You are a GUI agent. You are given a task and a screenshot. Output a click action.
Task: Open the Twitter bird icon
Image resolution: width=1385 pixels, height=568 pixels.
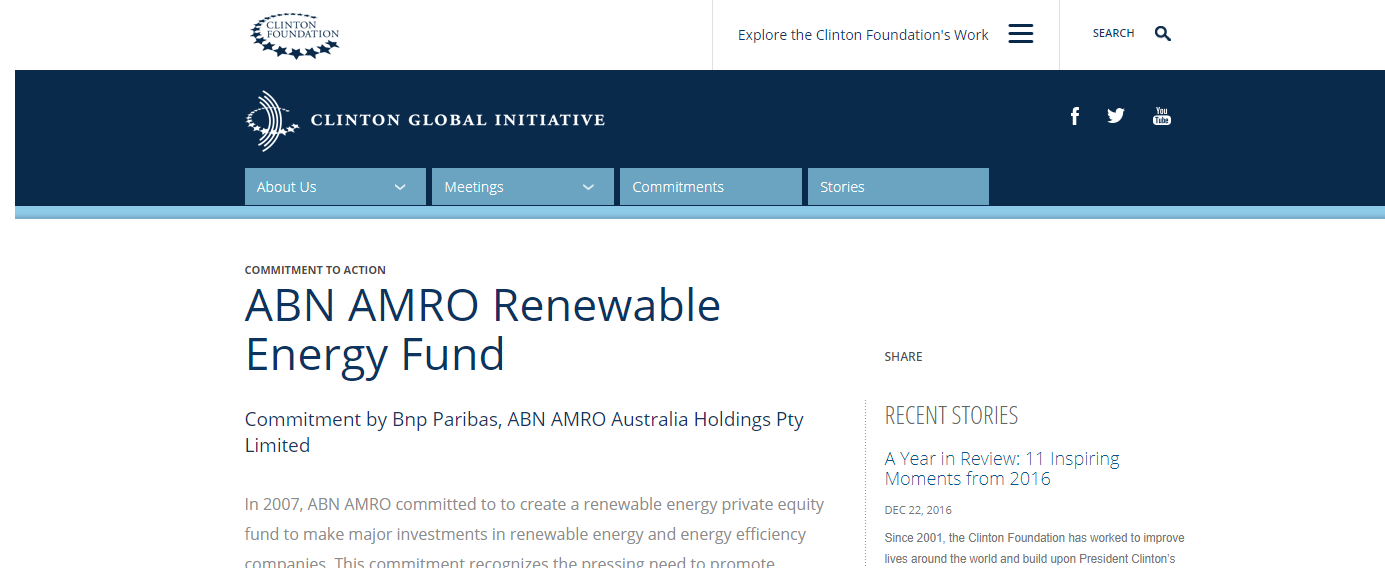[x=1116, y=116]
